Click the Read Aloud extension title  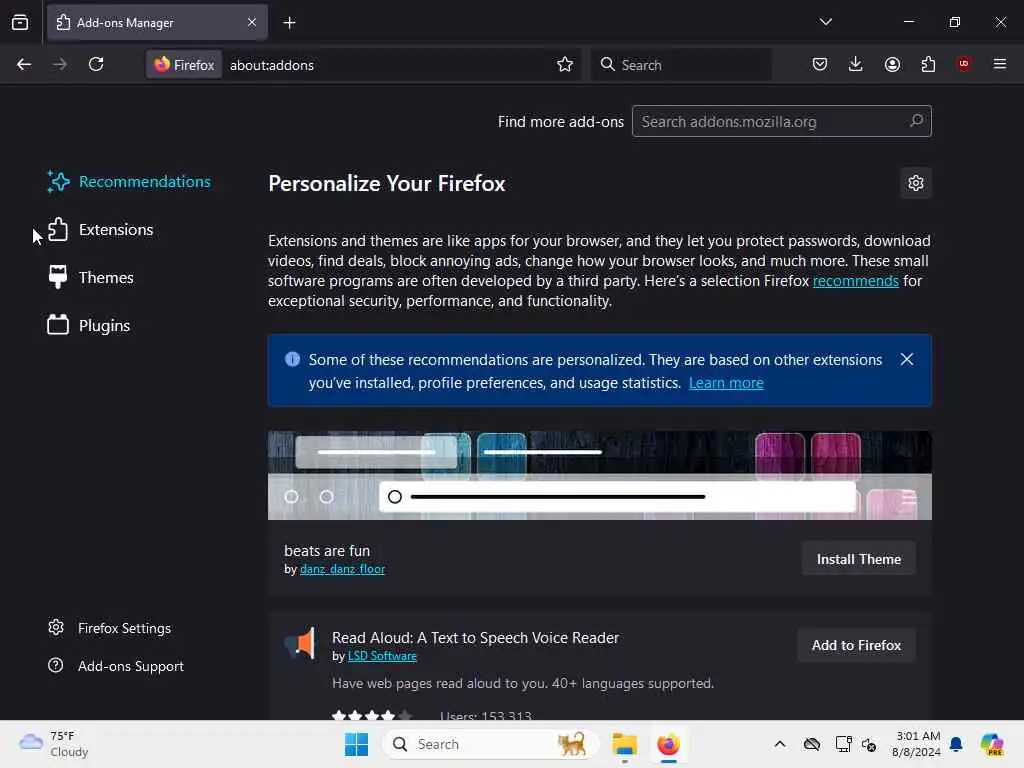475,637
